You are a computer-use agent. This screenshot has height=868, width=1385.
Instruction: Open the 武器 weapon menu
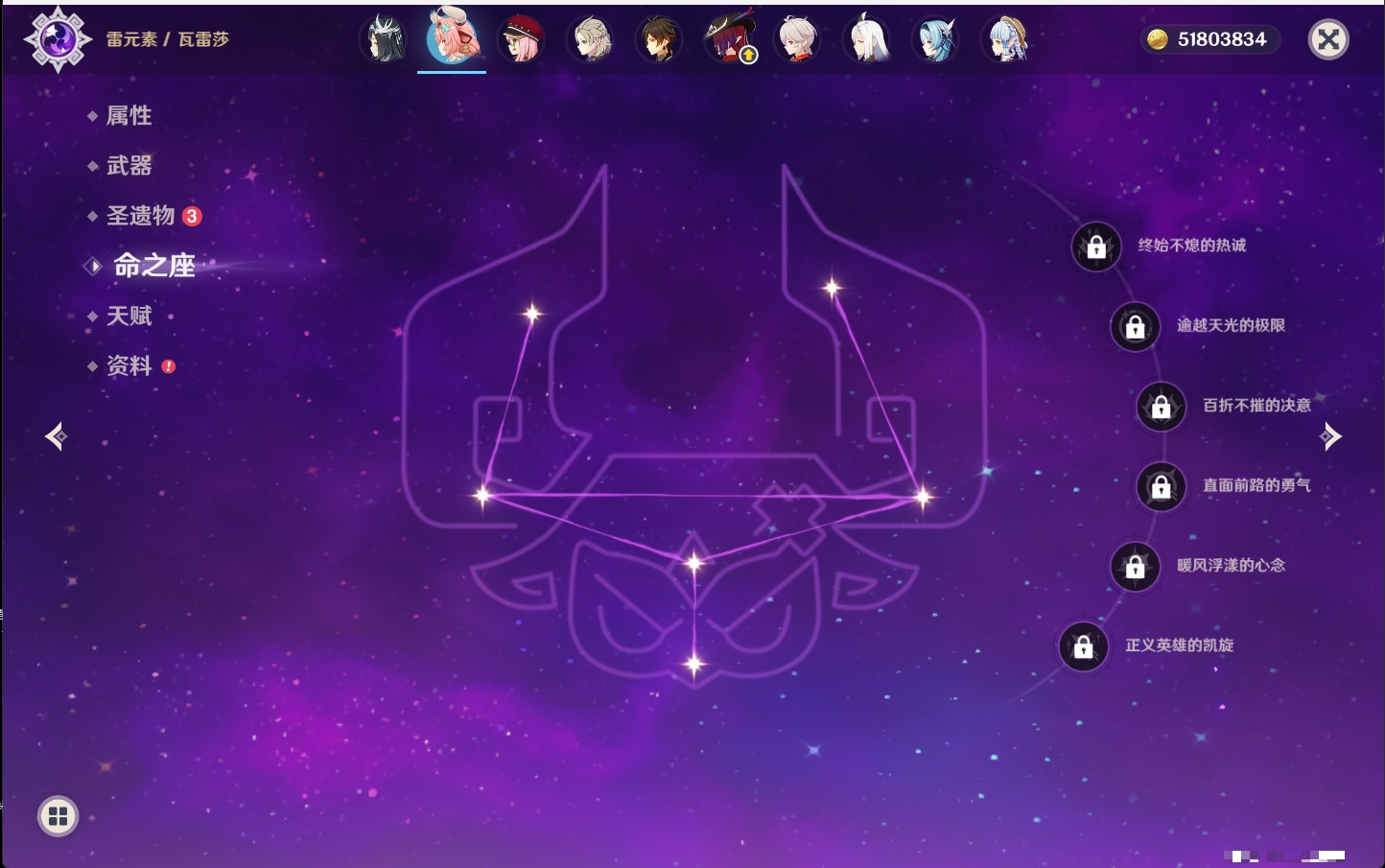tap(129, 166)
